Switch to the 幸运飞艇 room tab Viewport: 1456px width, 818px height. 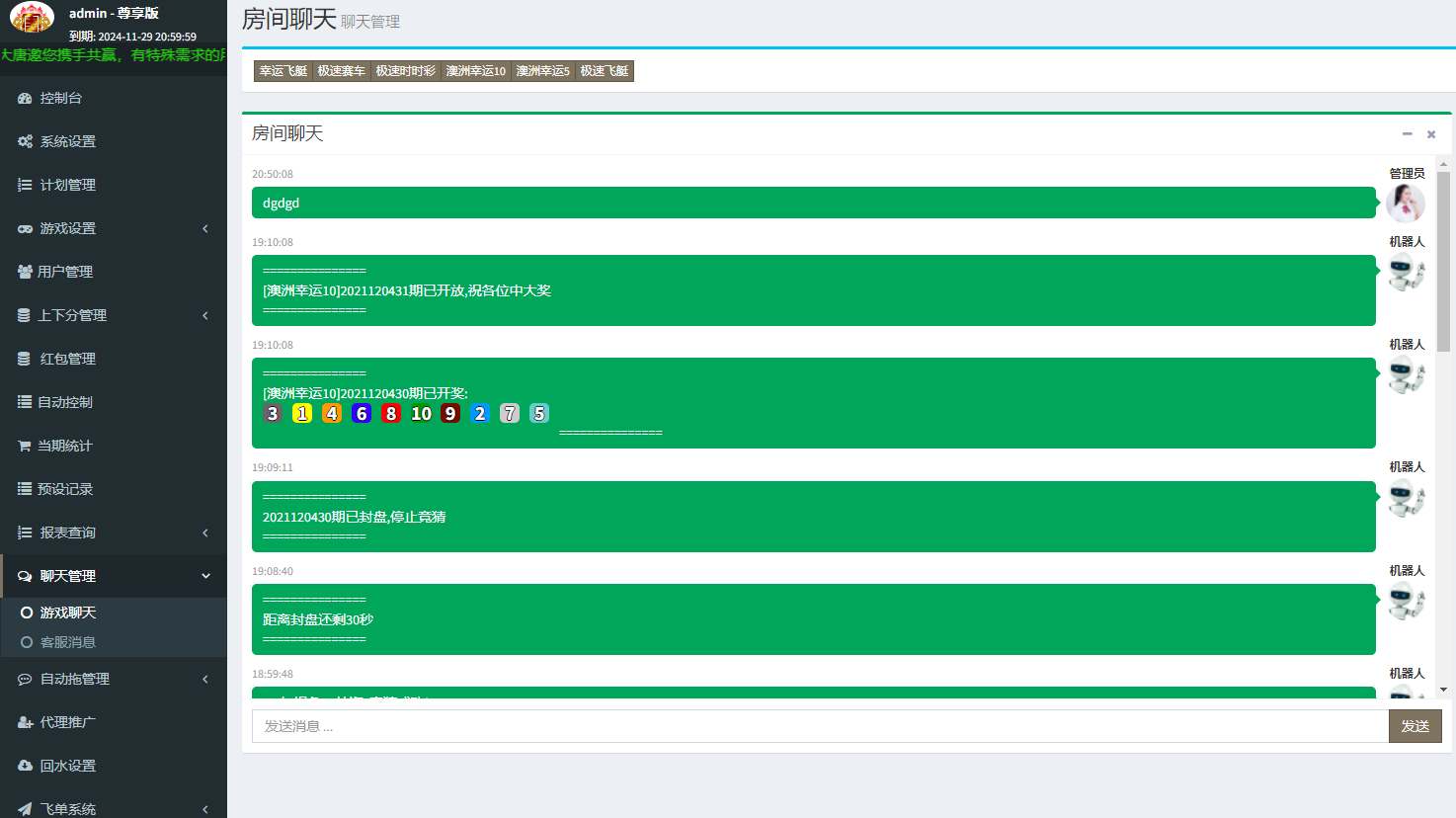(x=283, y=71)
